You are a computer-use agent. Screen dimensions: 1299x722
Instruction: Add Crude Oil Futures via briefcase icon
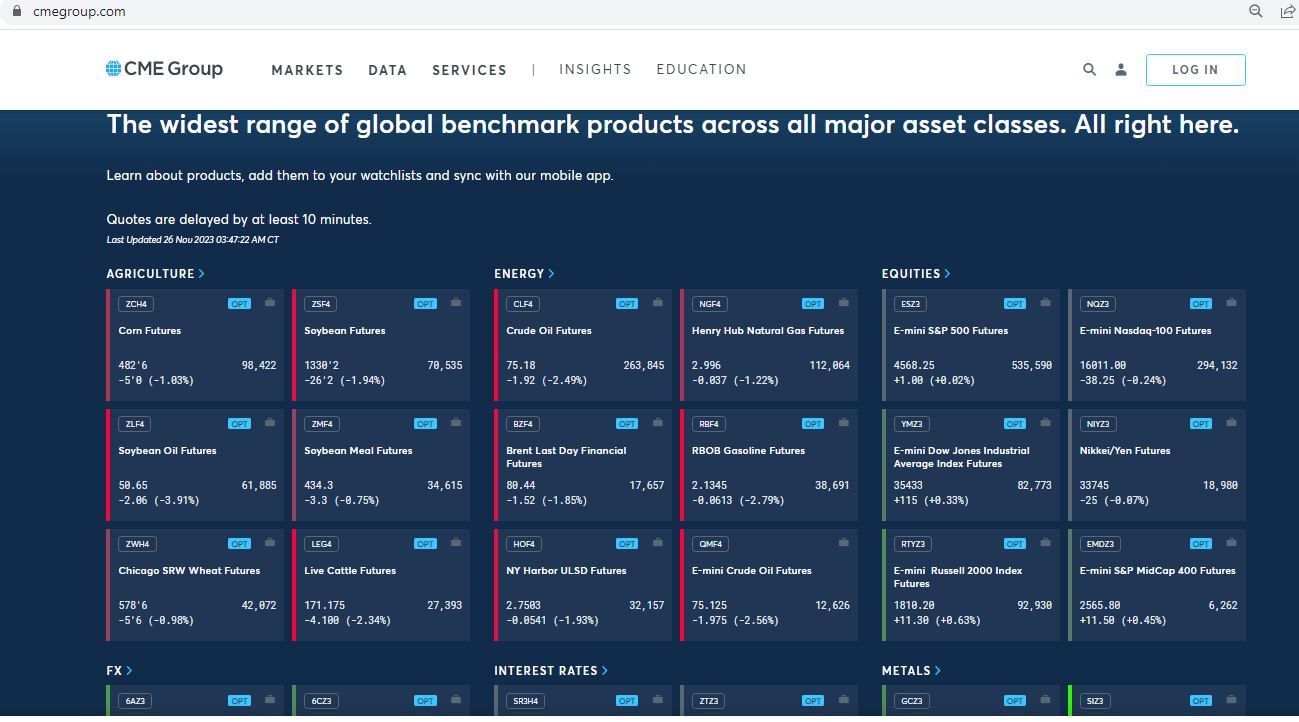(658, 303)
